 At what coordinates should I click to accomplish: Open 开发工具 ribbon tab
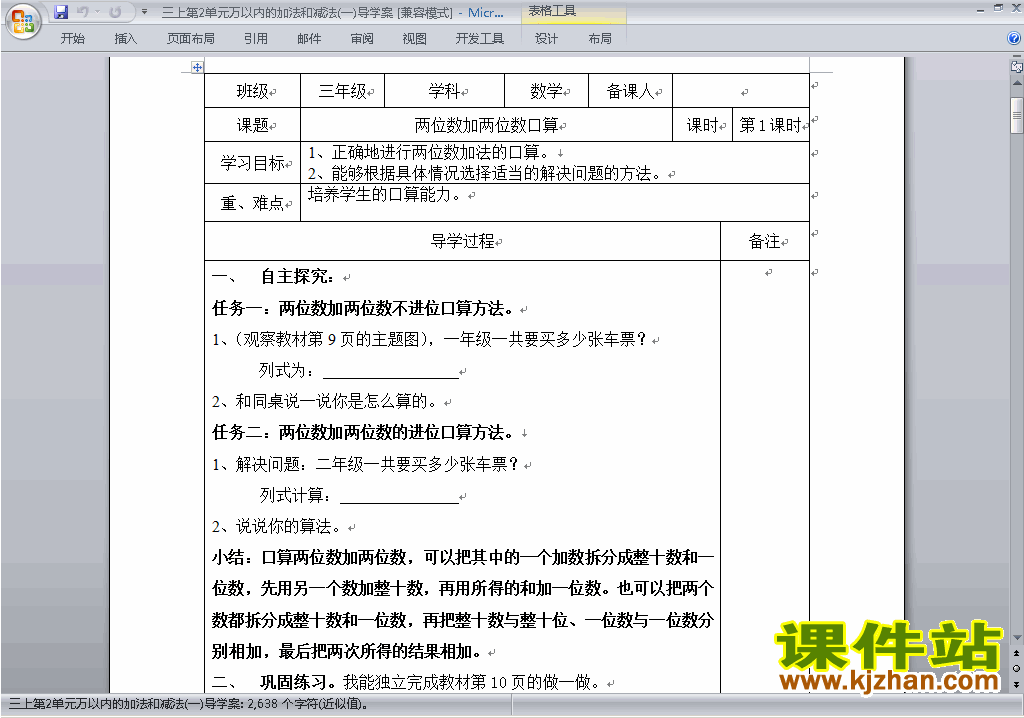480,39
